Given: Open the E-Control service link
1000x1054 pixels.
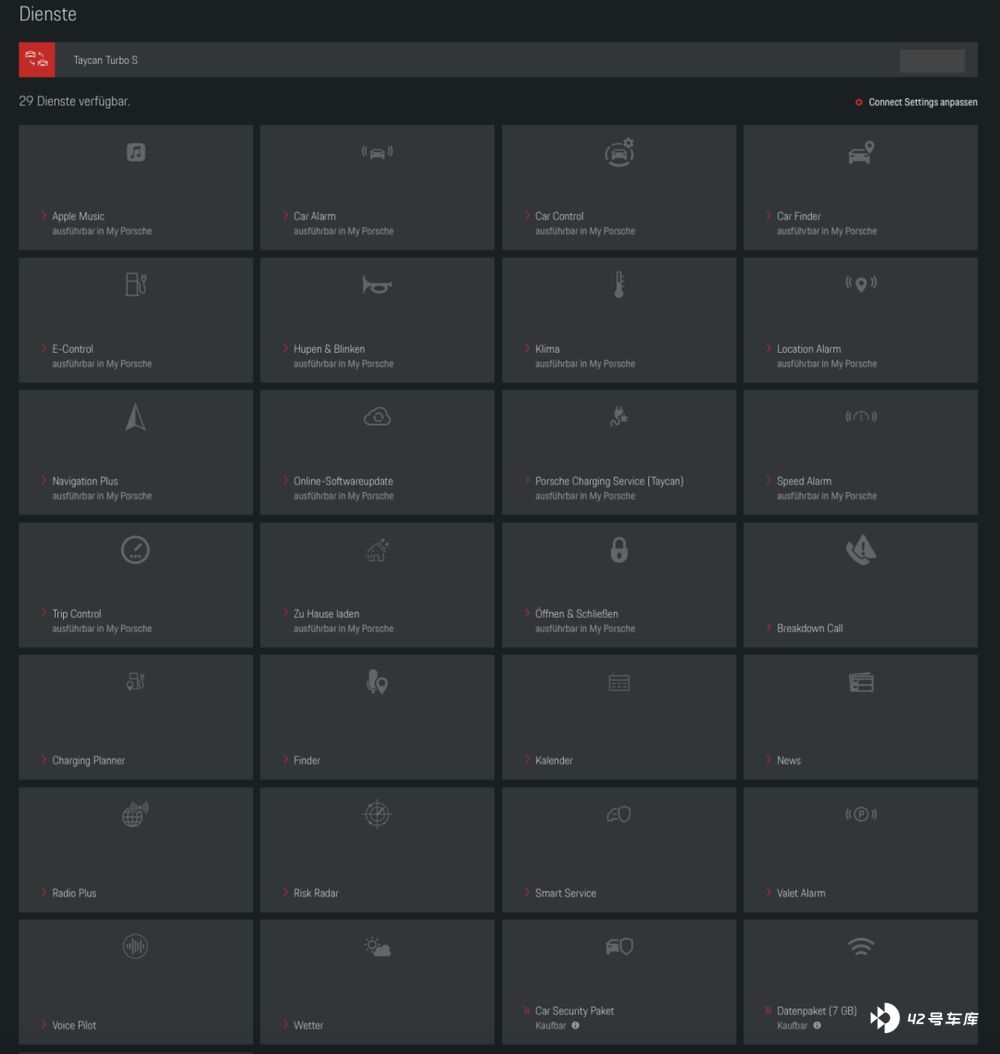Looking at the screenshot, I should [x=73, y=349].
